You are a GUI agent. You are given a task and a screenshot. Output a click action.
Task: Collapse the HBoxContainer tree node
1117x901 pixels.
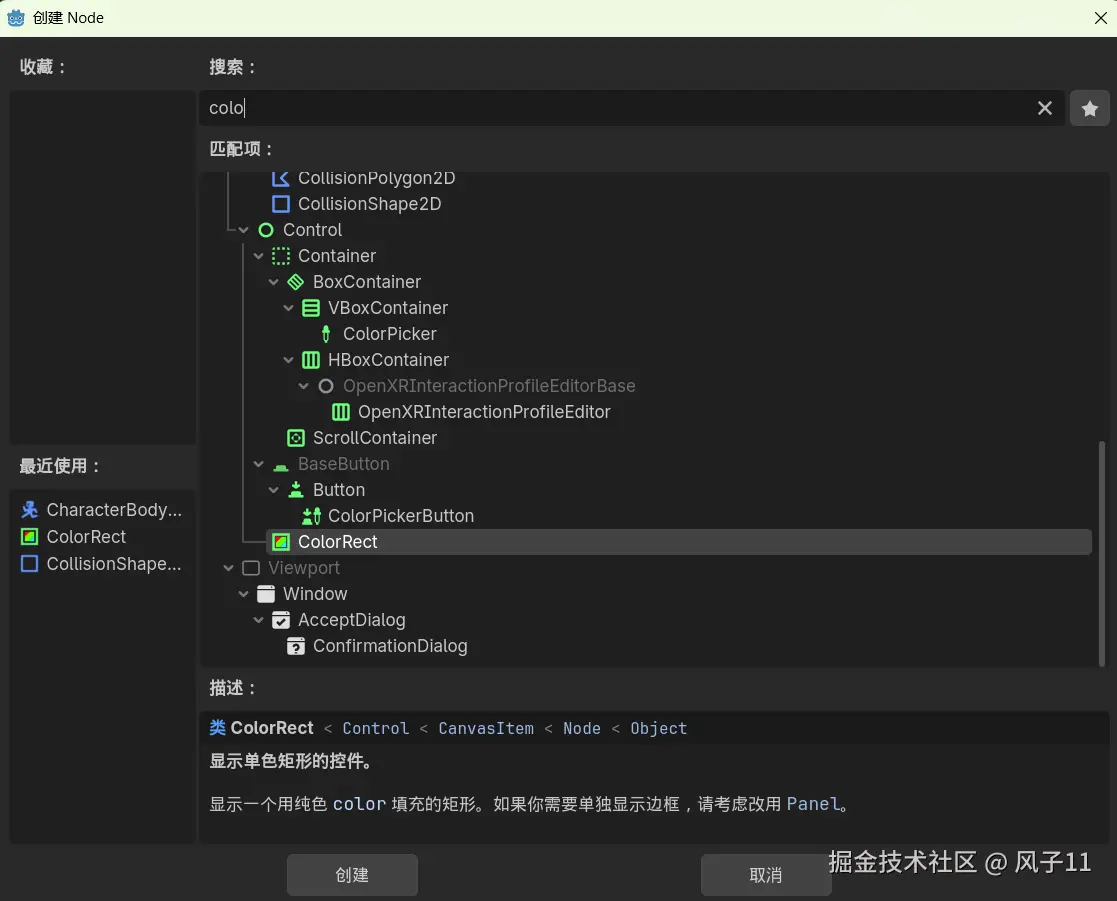point(289,360)
